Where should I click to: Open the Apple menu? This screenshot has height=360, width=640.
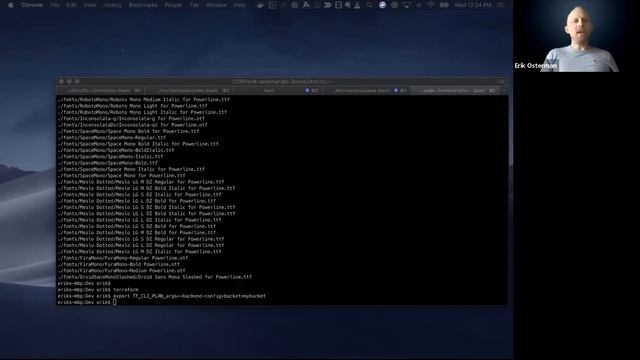[11, 5]
